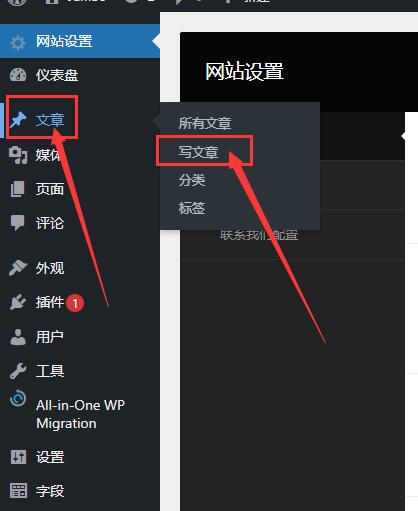Open the All-in-One WP Migration menu
Image resolution: width=418 pixels, height=511 pixels.
[x=80, y=414]
